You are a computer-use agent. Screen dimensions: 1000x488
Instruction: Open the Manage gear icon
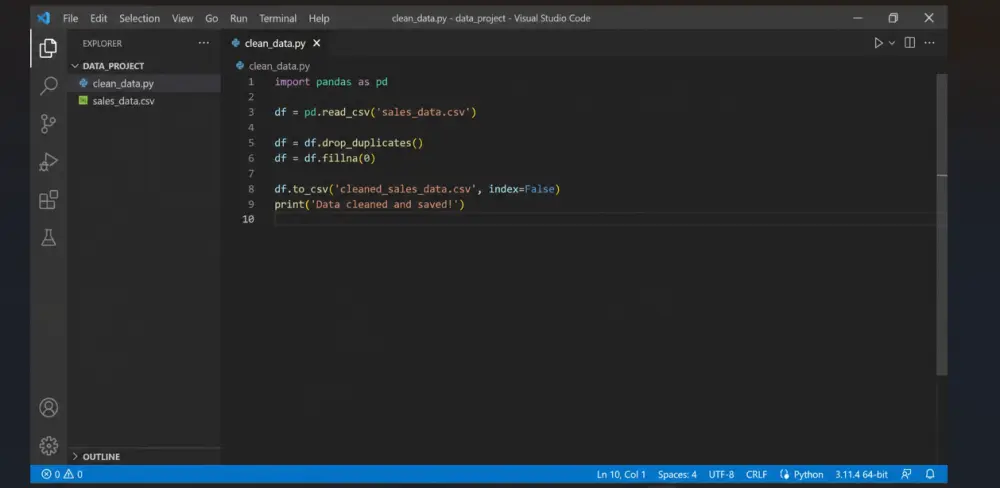(48, 445)
